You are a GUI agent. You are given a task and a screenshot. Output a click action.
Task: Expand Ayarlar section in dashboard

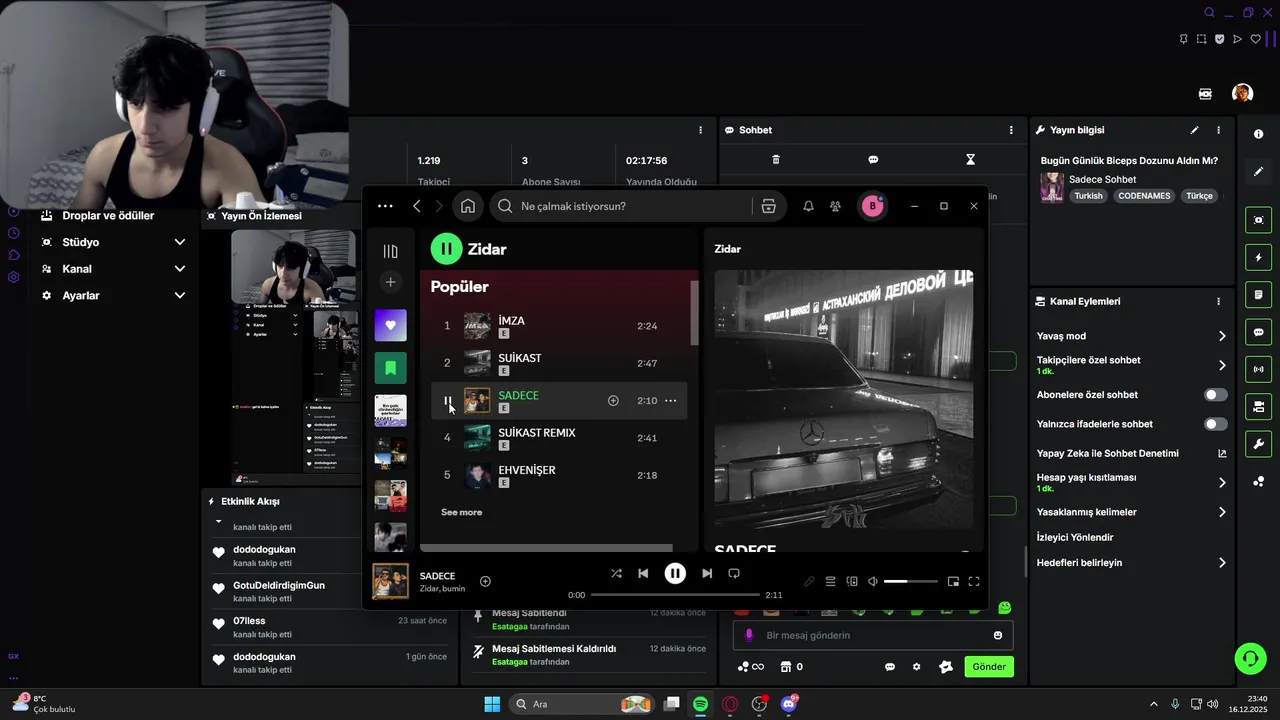click(x=180, y=296)
